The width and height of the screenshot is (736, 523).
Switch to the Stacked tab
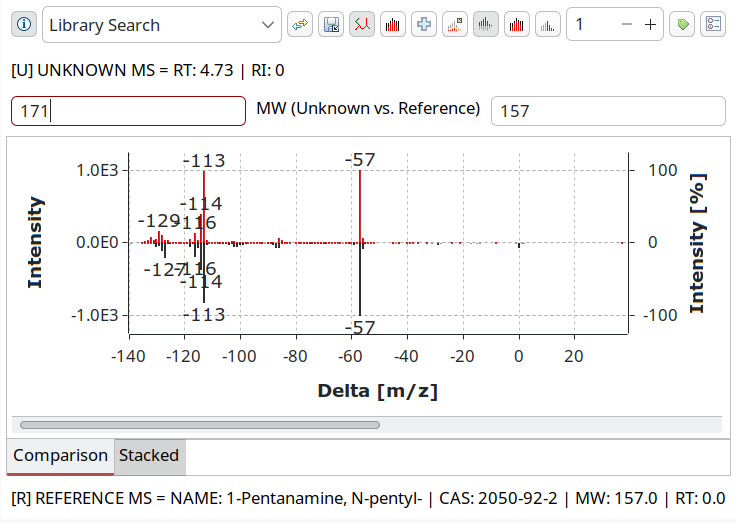[x=149, y=456]
